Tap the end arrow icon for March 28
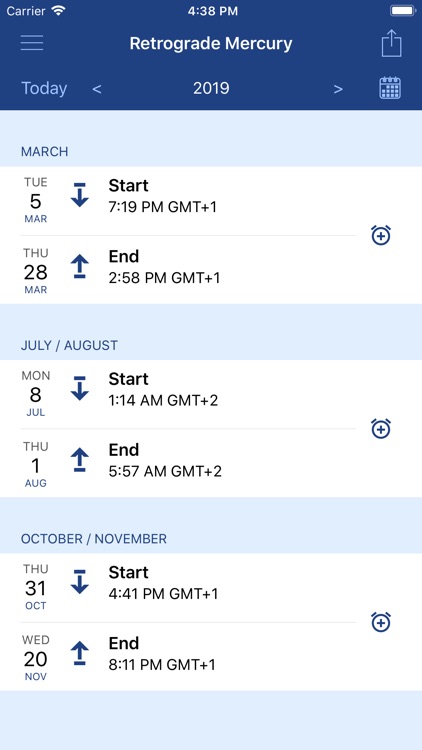This screenshot has height=750, width=422. pos(80,266)
